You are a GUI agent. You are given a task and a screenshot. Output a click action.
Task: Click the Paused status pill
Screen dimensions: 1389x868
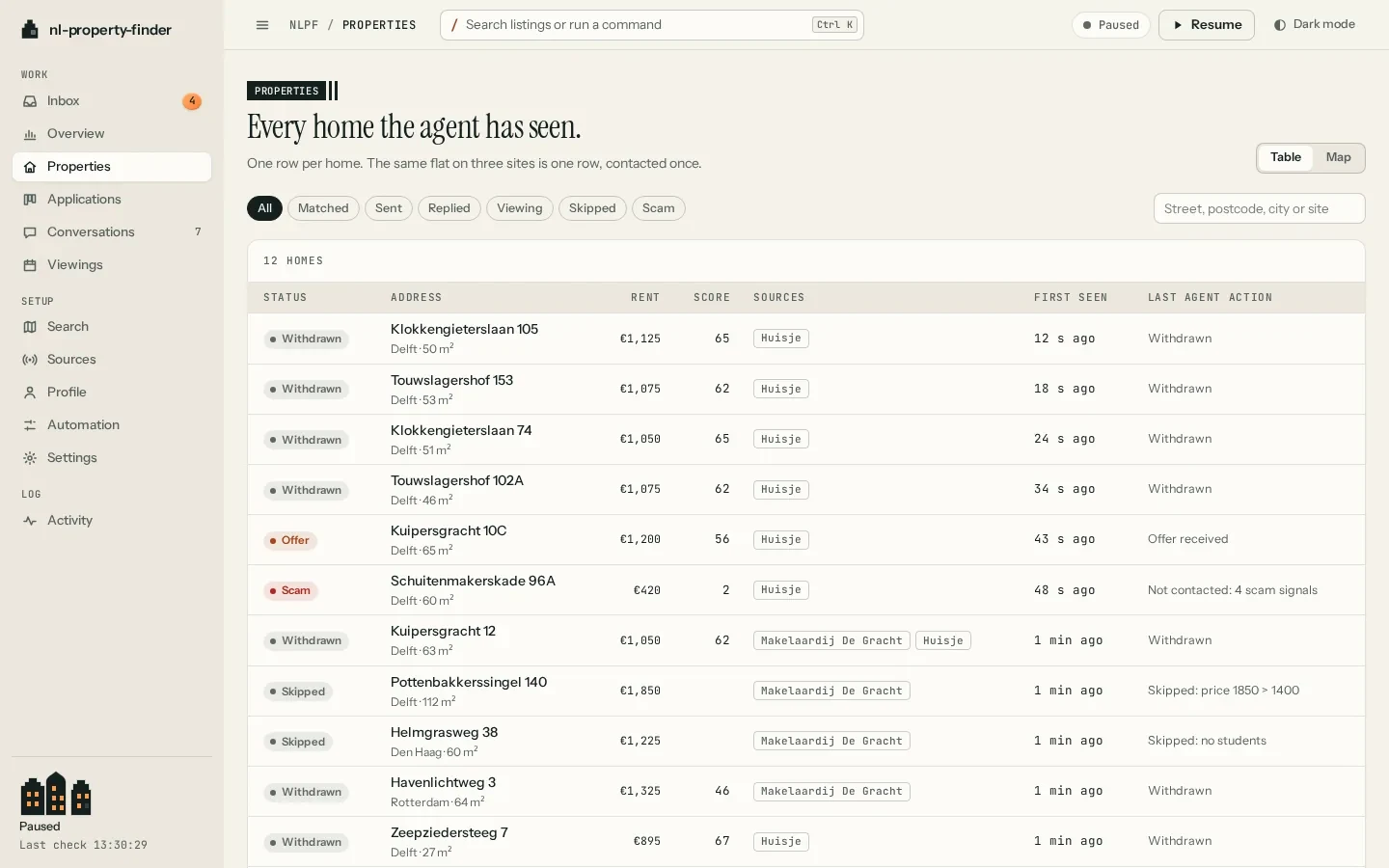pos(1111,25)
